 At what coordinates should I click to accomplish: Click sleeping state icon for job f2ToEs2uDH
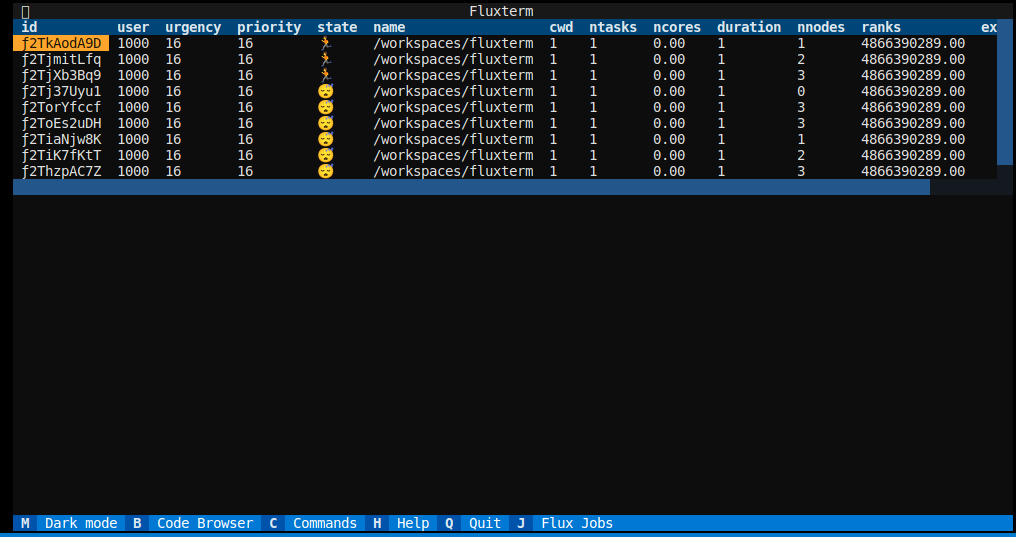tap(325, 123)
